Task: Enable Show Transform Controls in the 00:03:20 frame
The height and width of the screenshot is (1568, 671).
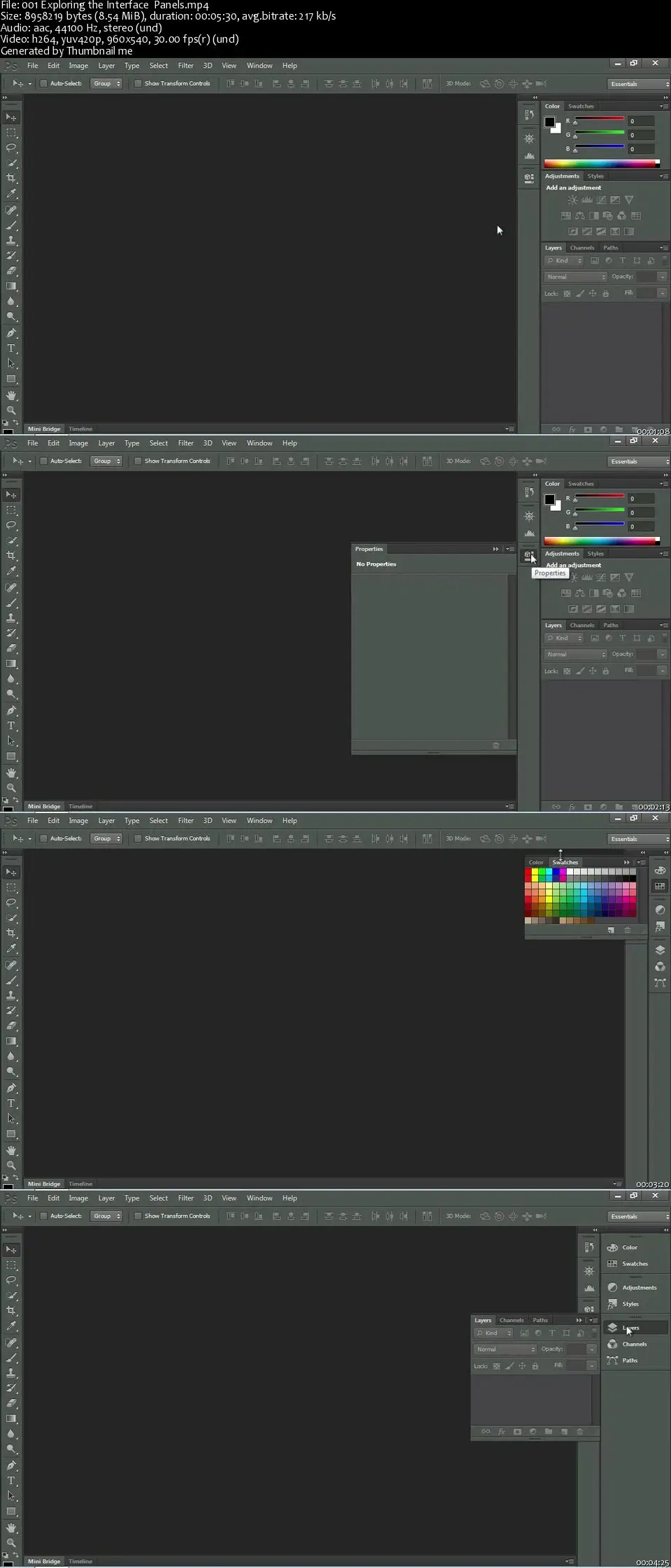Action: tap(138, 838)
